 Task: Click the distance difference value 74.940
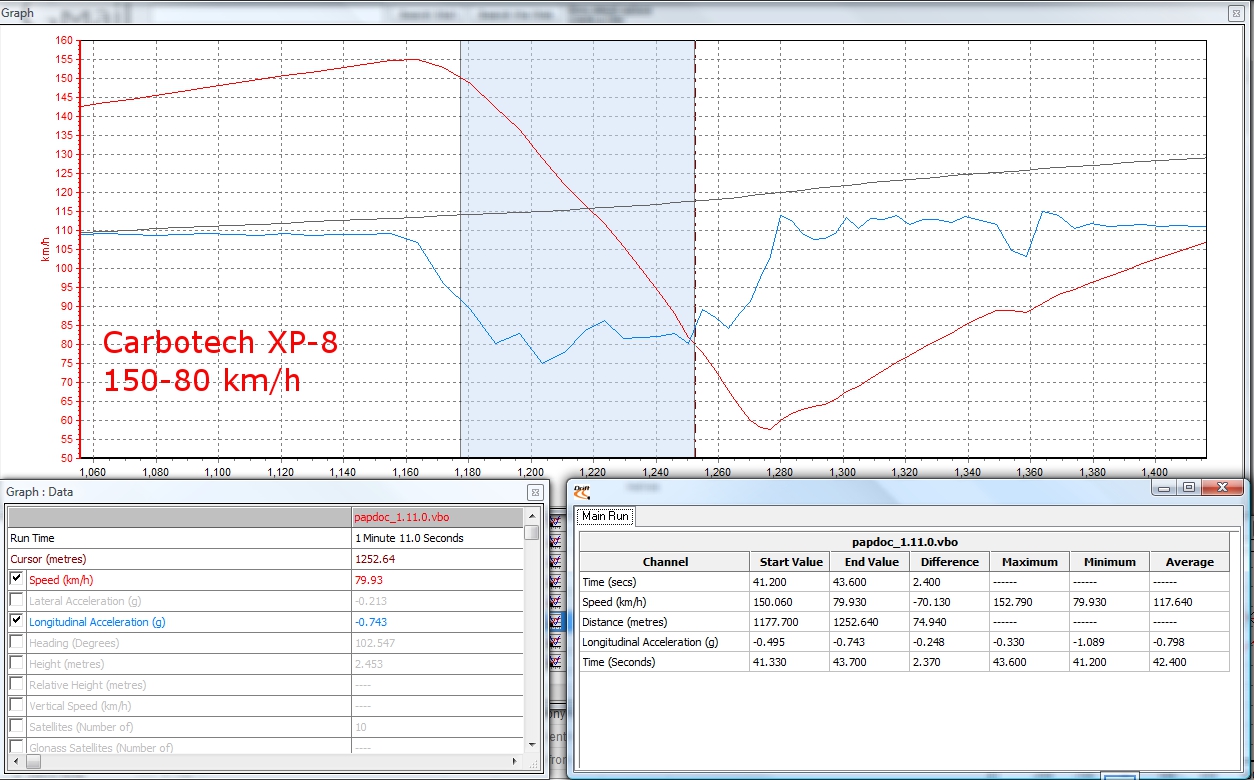point(931,622)
